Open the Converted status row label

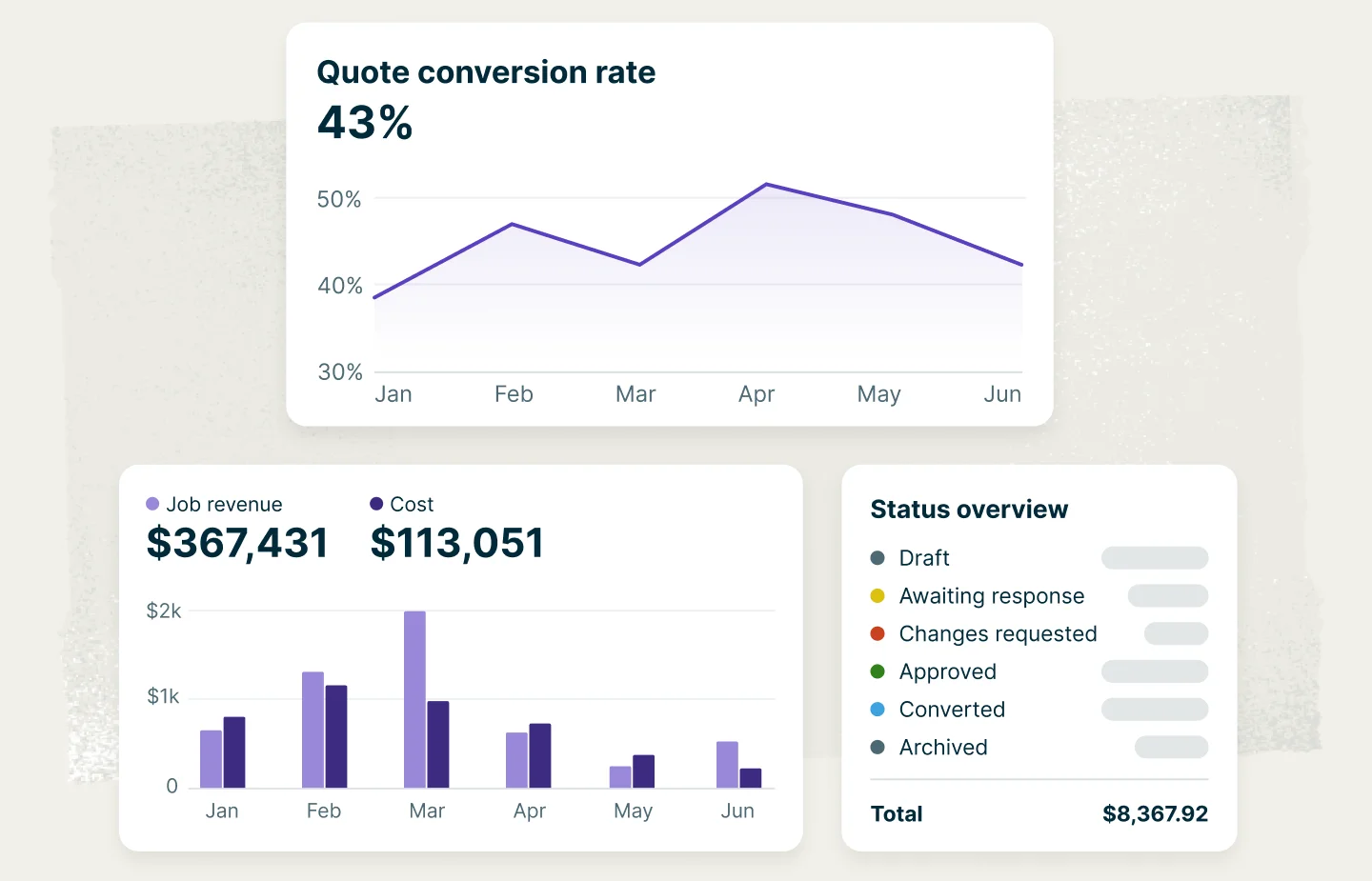(x=952, y=710)
